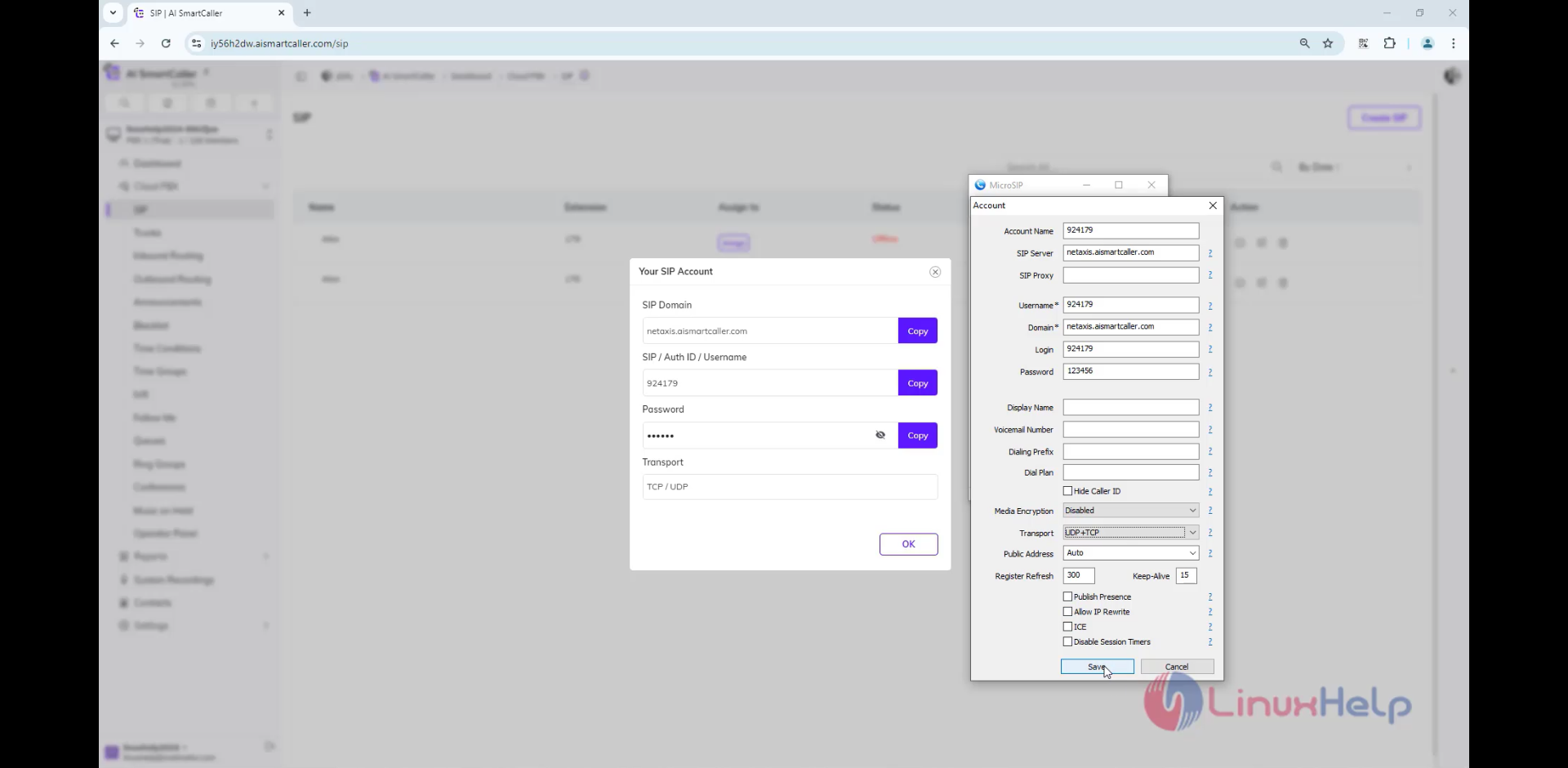Viewport: 1568px width, 768px height.
Task: Click the Dialing Prefix field
Action: [1130, 451]
